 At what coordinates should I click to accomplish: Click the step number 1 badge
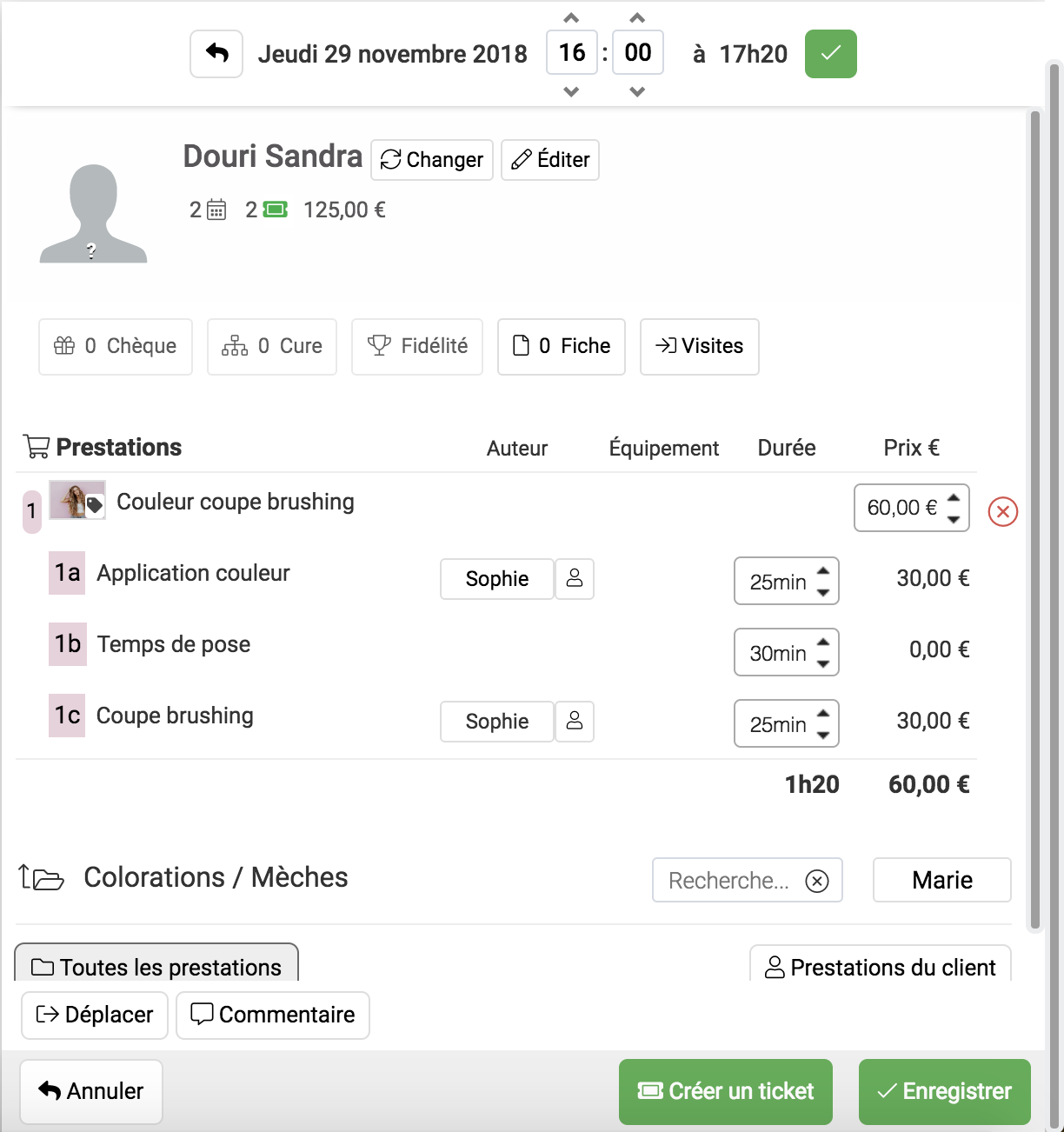click(x=32, y=511)
